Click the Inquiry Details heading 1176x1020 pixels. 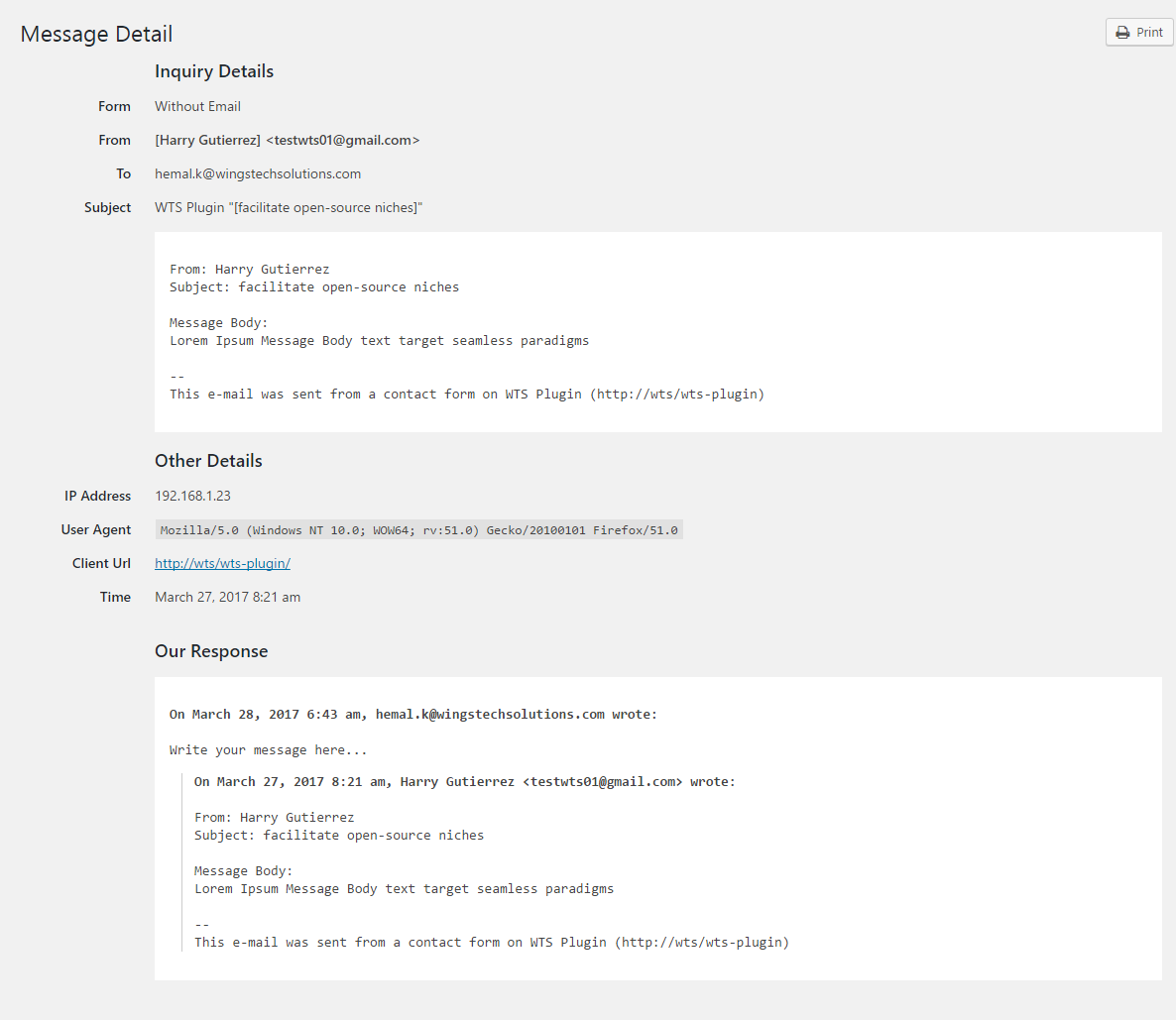click(214, 71)
